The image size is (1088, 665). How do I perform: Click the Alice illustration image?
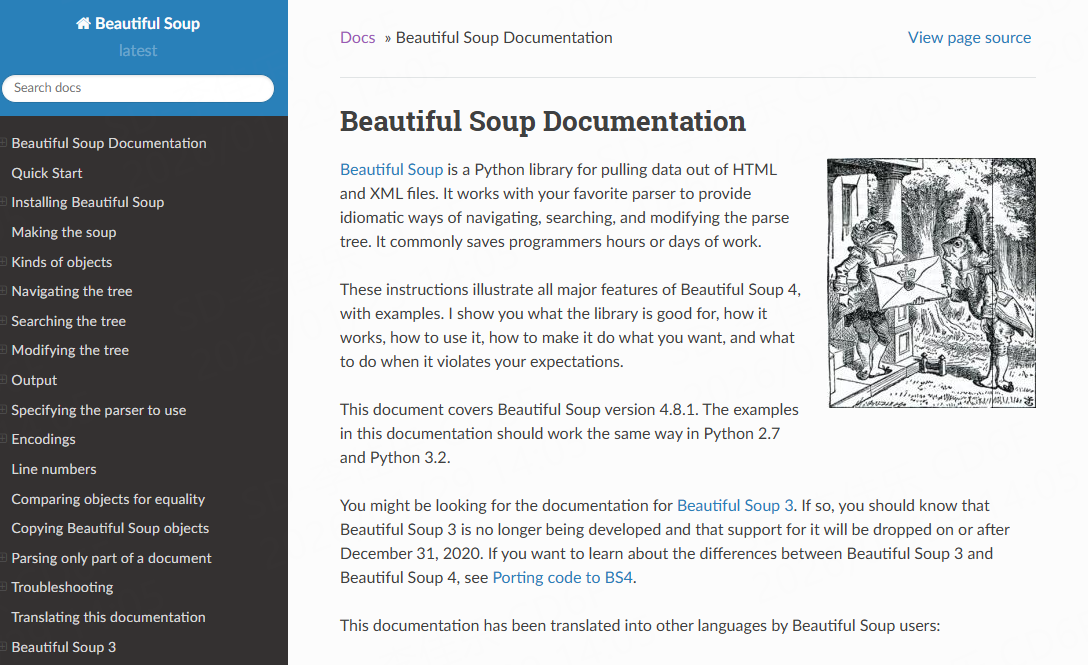(x=931, y=283)
